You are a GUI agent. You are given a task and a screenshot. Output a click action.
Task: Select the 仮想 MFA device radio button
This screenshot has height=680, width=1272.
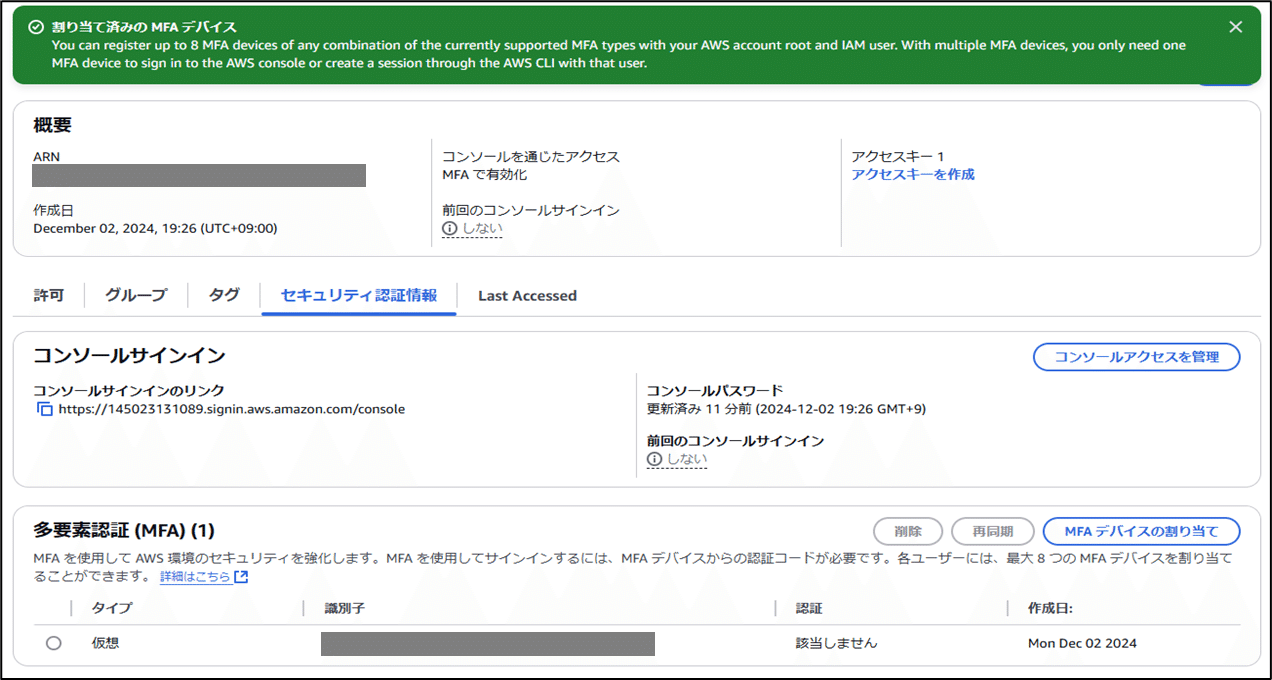click(x=54, y=643)
